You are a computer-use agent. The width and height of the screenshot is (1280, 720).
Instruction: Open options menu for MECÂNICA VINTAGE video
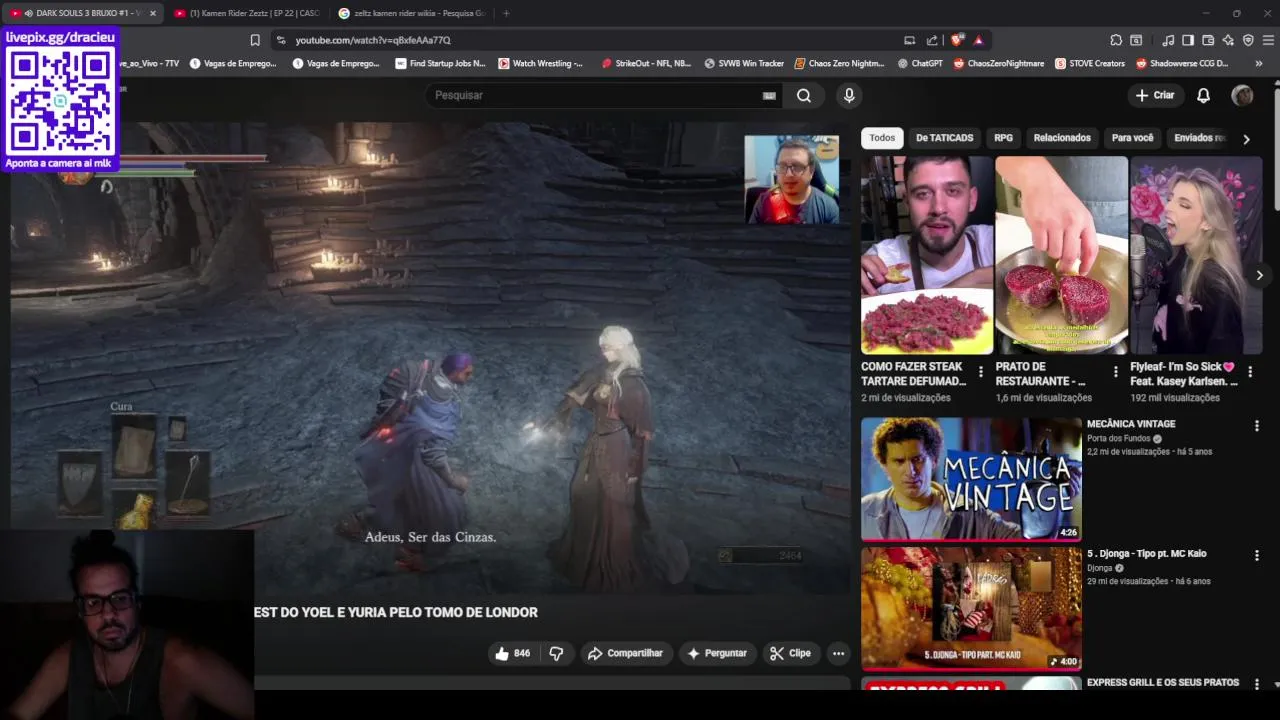(x=1257, y=426)
